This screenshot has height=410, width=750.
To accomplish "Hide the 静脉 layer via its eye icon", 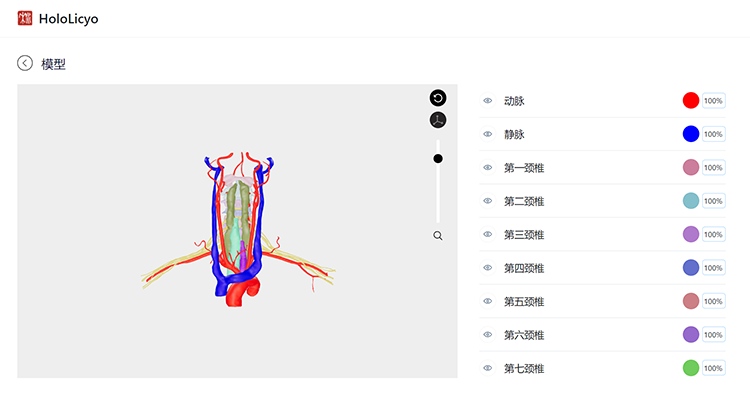I will coord(487,134).
